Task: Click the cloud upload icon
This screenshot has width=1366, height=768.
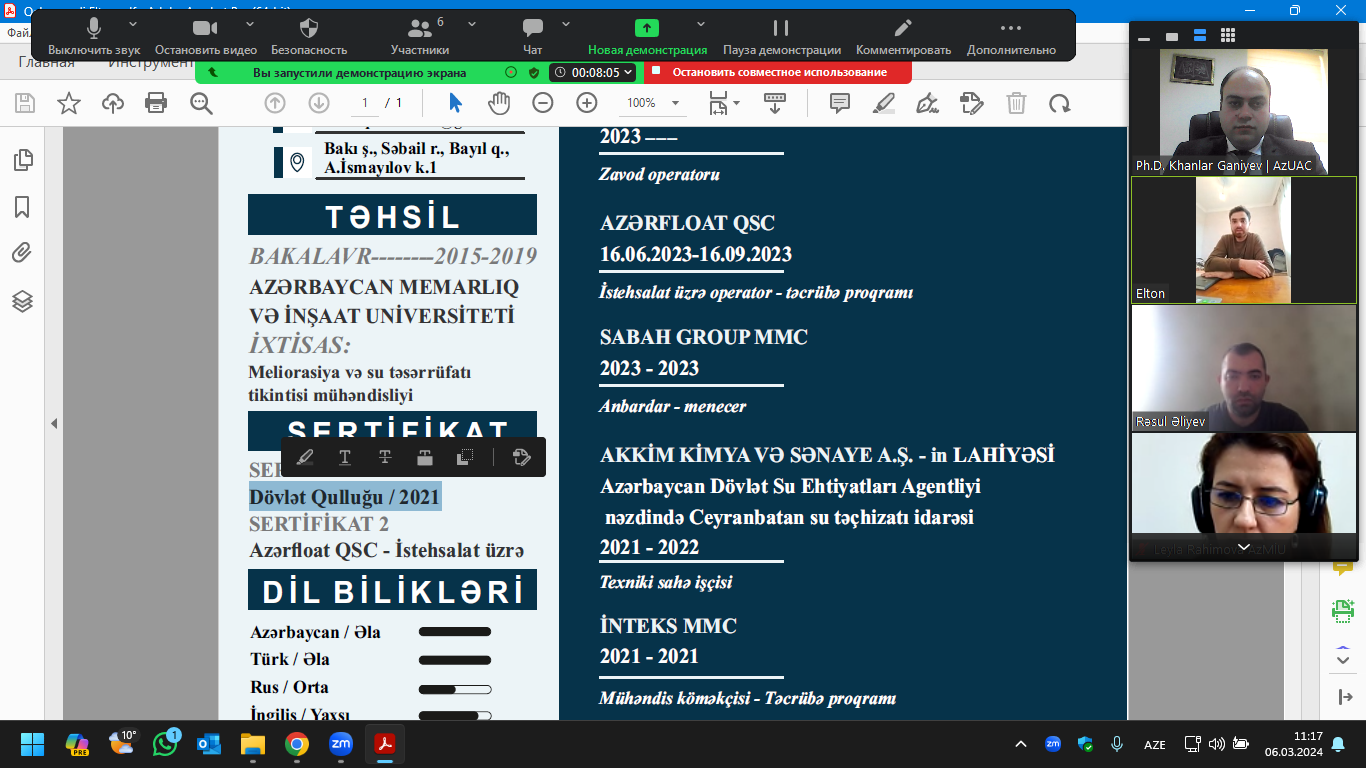Action: 113,103
